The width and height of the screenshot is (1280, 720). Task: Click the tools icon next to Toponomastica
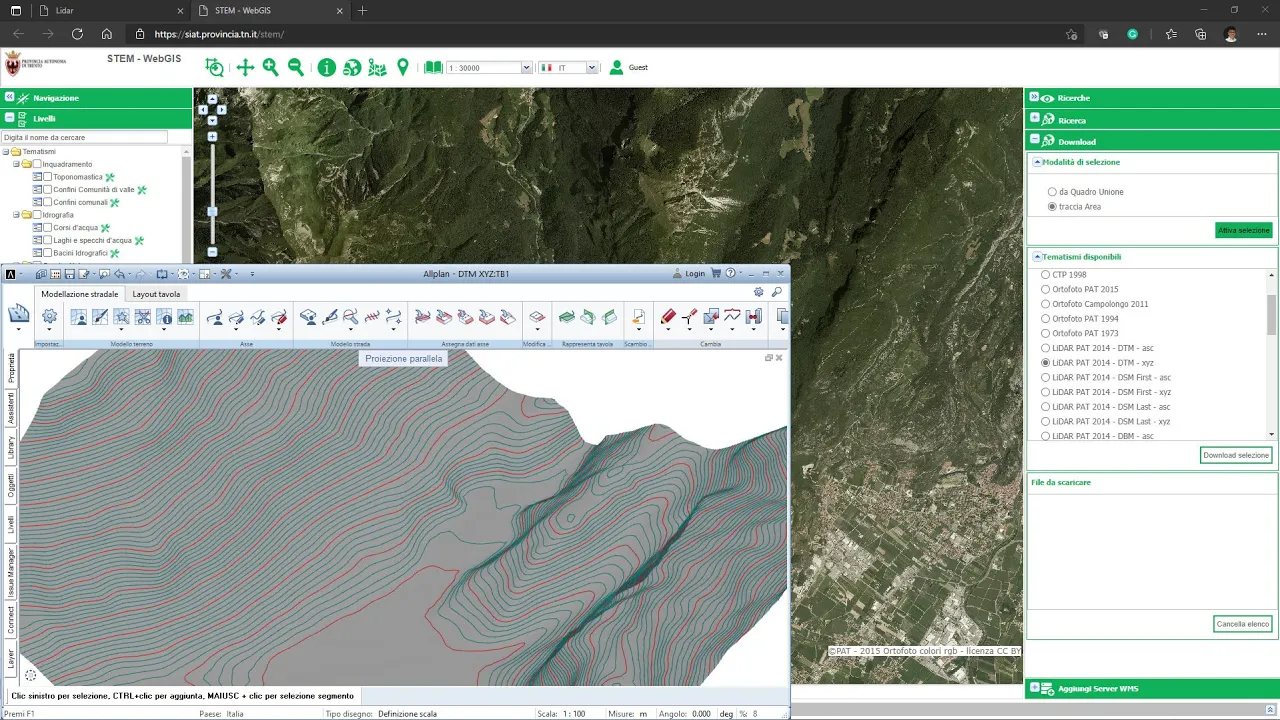(x=110, y=177)
